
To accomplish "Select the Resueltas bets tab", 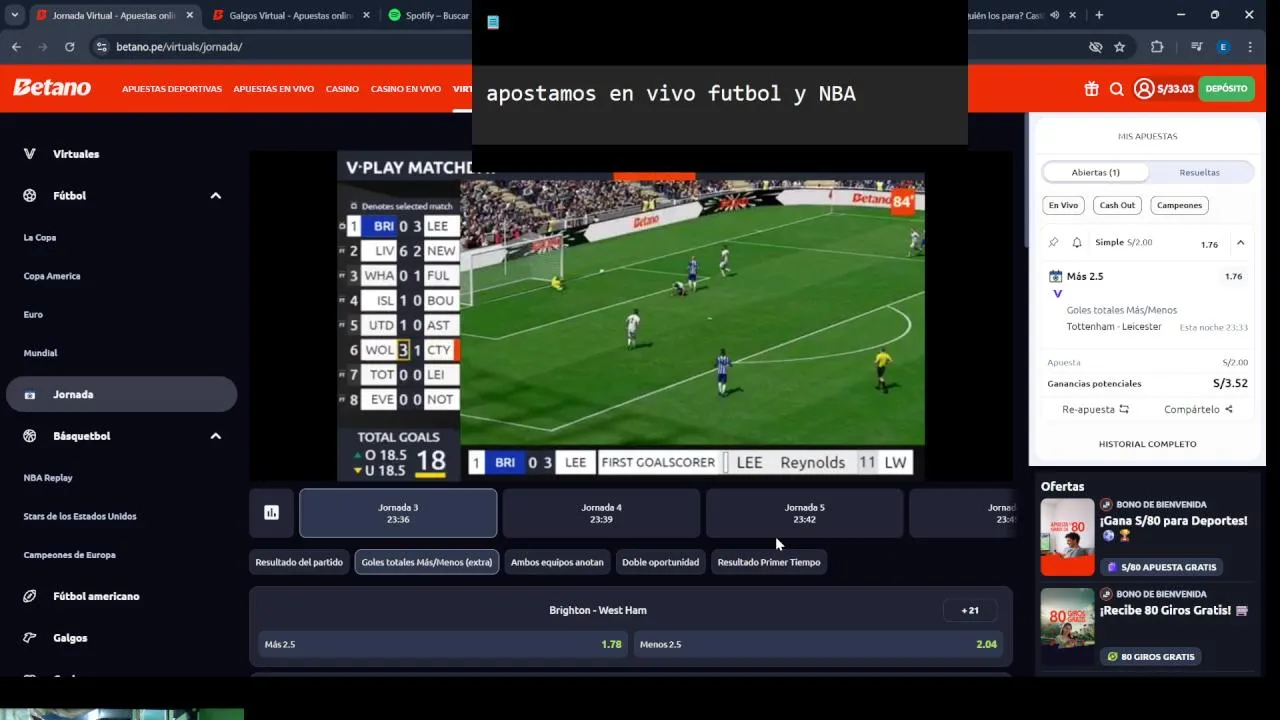I will pos(1199,172).
